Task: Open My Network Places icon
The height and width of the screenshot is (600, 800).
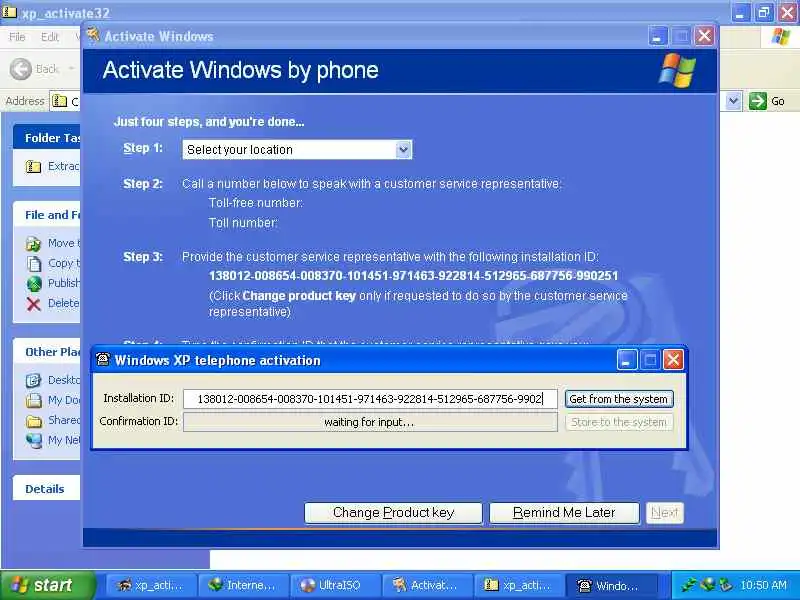Action: click(x=34, y=440)
